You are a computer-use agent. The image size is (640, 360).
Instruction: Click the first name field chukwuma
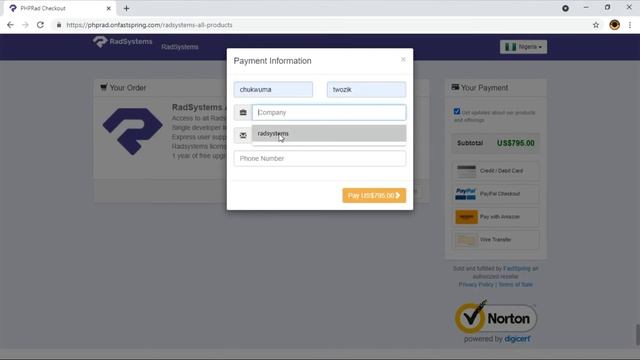[273, 89]
